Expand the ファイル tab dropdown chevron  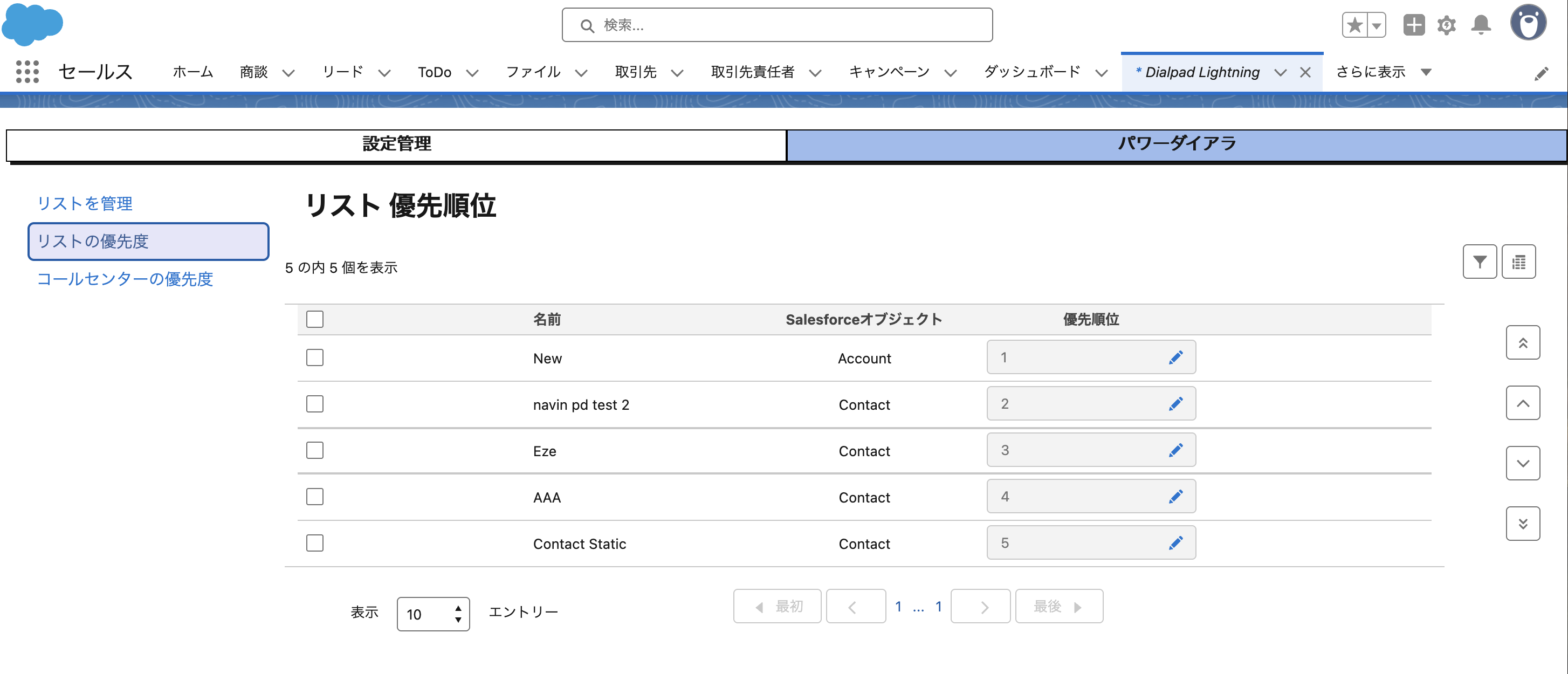click(x=581, y=73)
